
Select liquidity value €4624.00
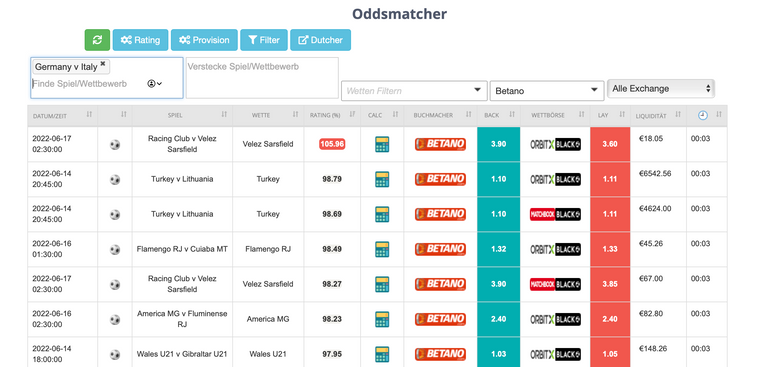655,208
